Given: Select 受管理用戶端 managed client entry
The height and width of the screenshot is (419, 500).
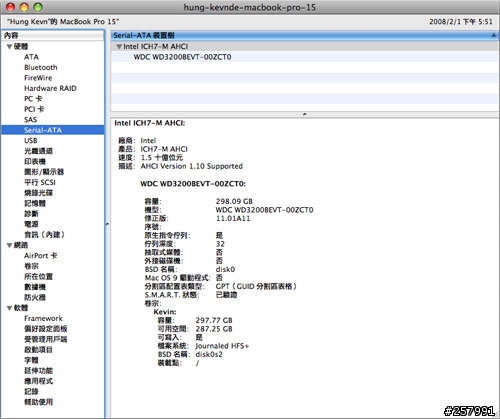Looking at the screenshot, I should click(46, 339).
